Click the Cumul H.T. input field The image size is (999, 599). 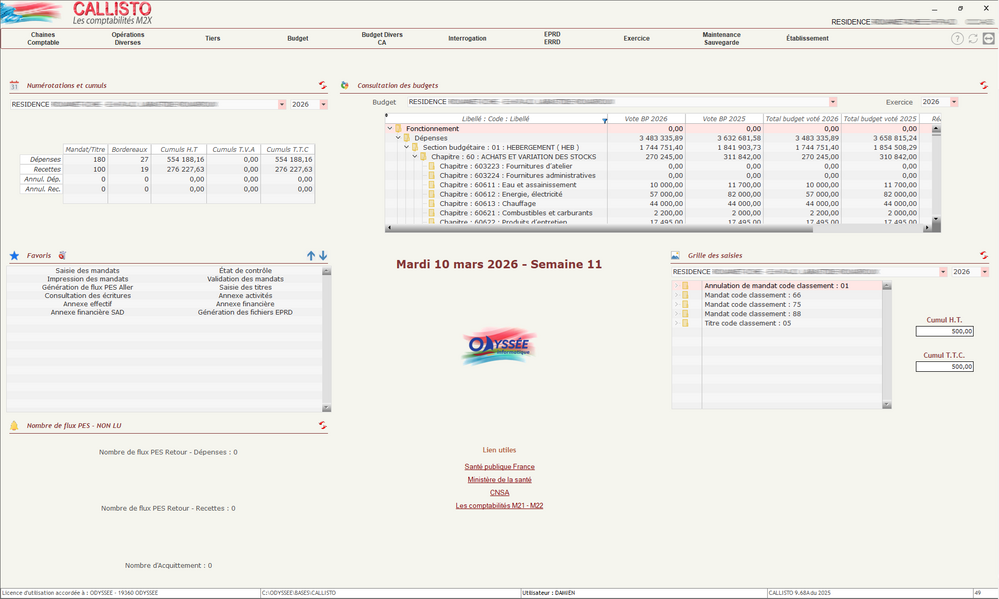click(x=944, y=332)
